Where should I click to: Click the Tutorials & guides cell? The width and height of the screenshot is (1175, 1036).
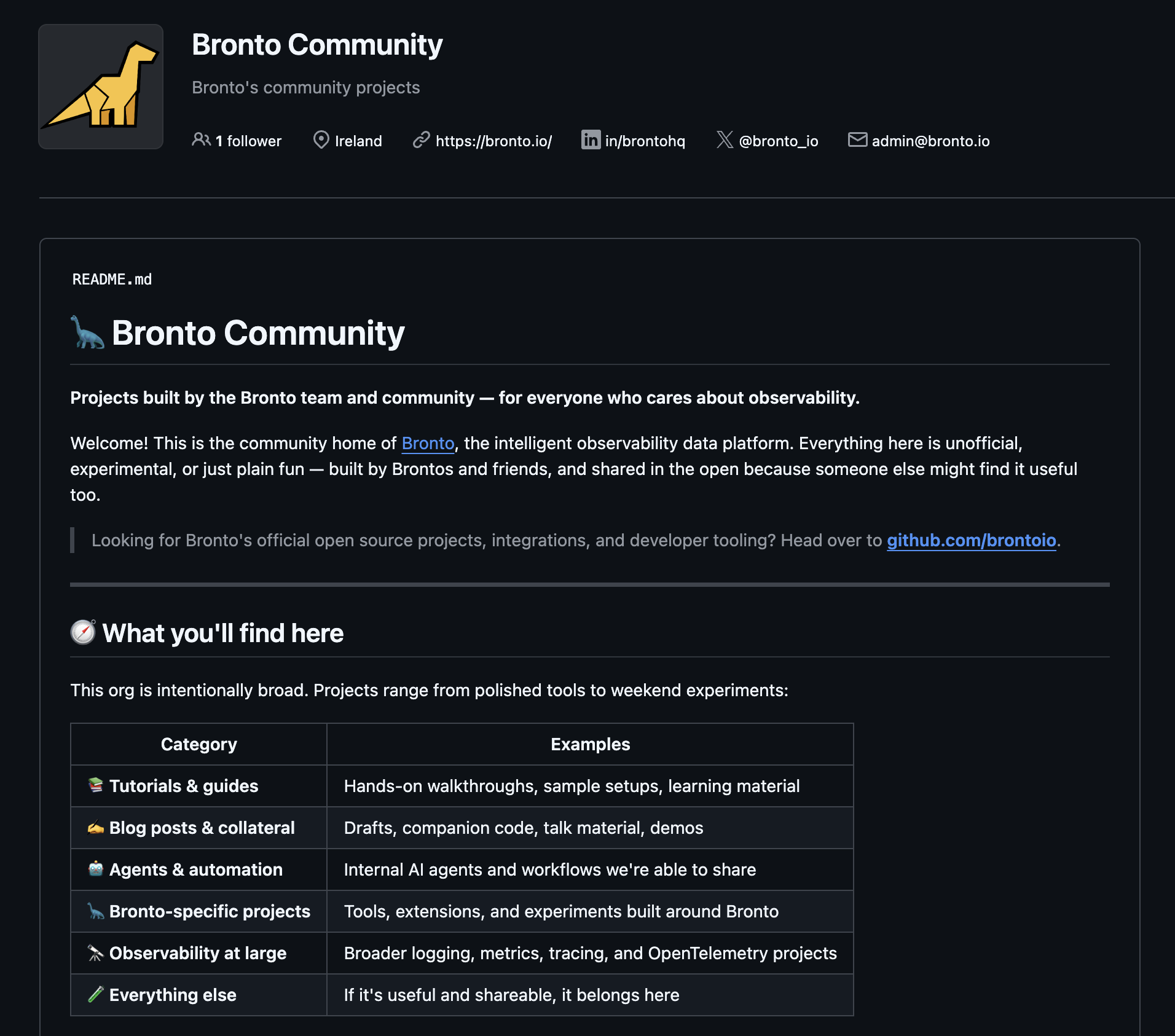pyautogui.click(x=198, y=786)
